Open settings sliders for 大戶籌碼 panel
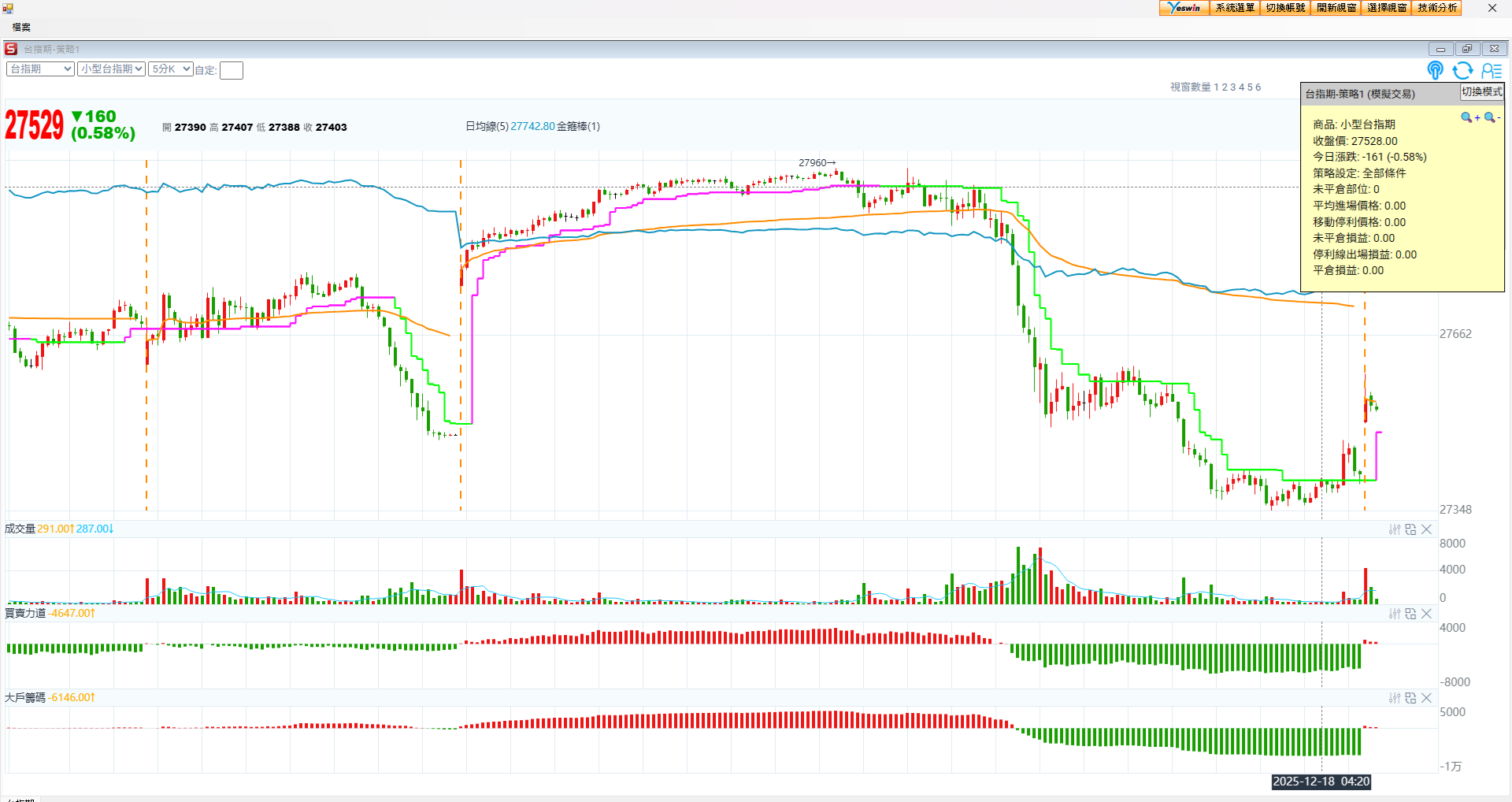This screenshot has height=802, width=1512. [1395, 698]
